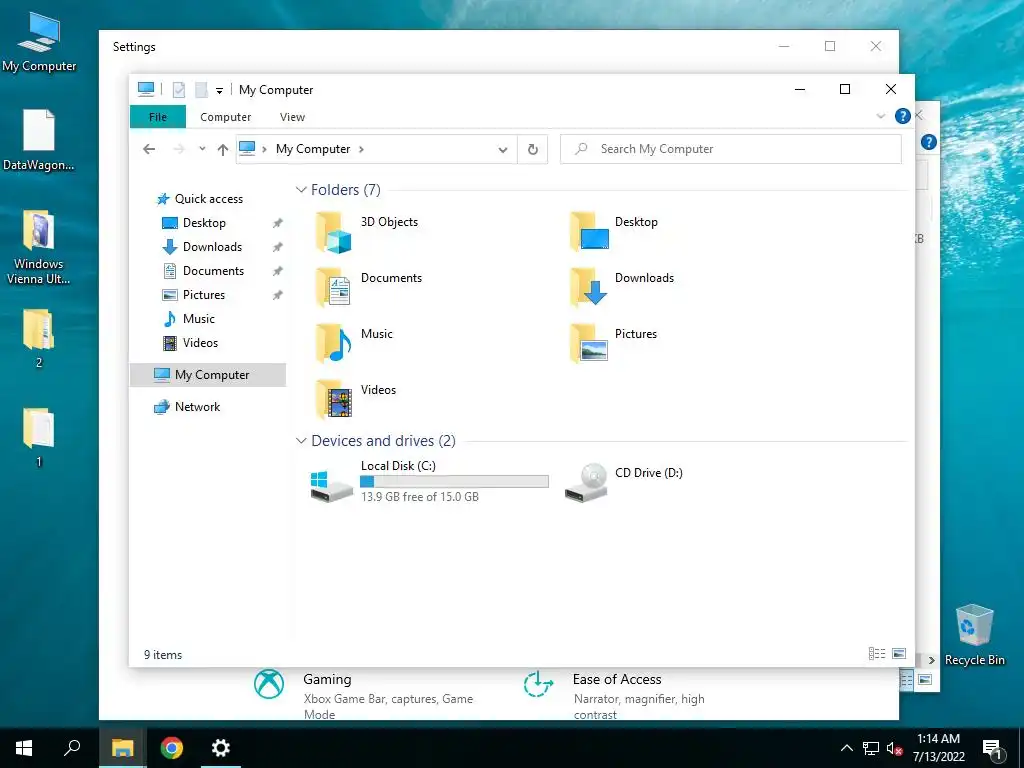The image size is (1024, 768).
Task: Click Properties quick access toolbar icon
Action: (179, 89)
